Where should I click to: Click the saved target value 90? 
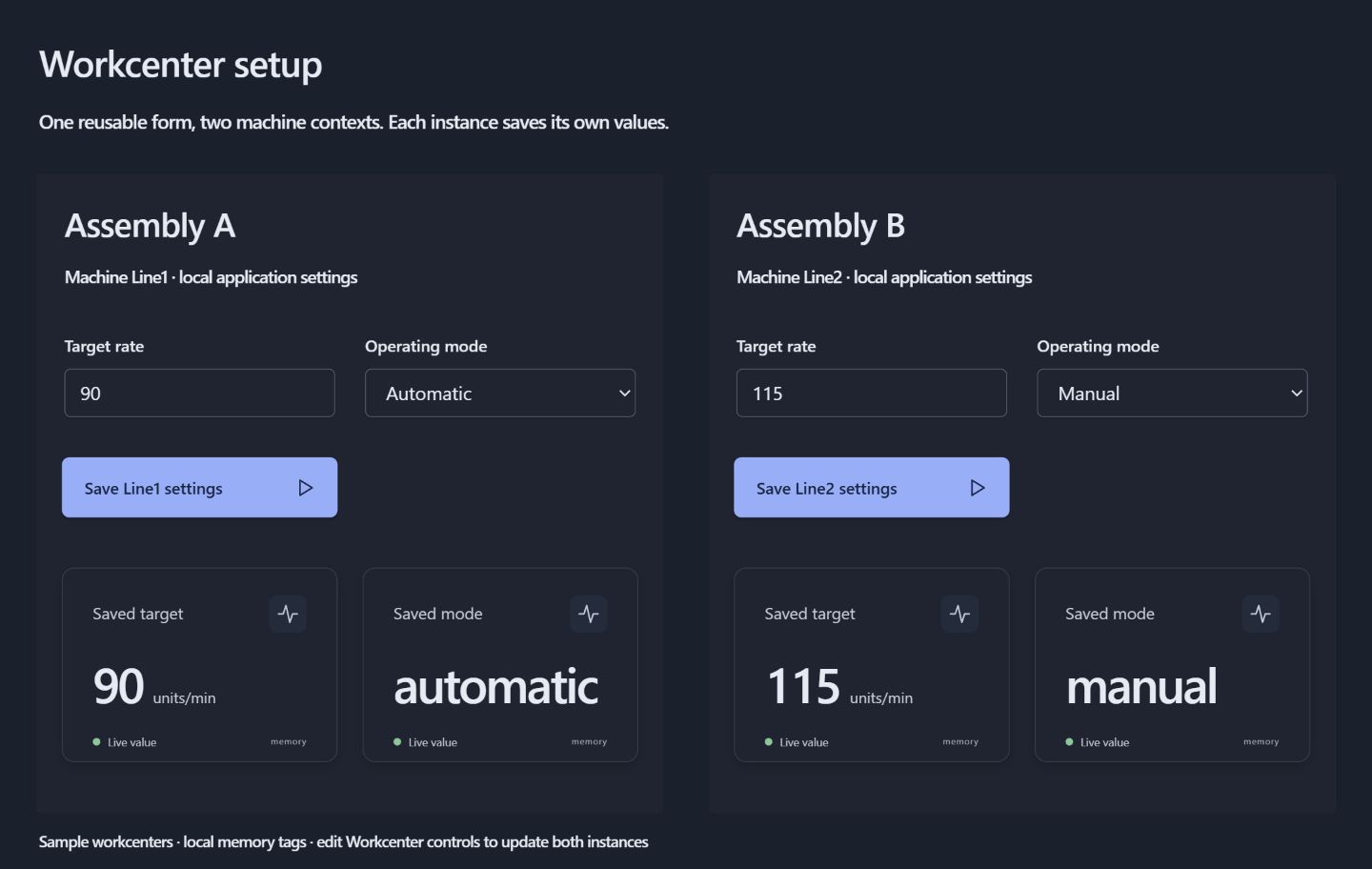(119, 686)
